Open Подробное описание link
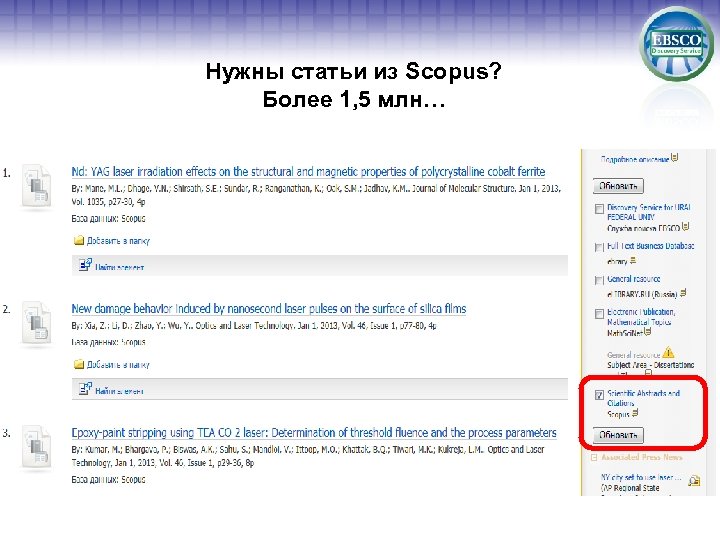The width and height of the screenshot is (720, 540). [x=635, y=159]
